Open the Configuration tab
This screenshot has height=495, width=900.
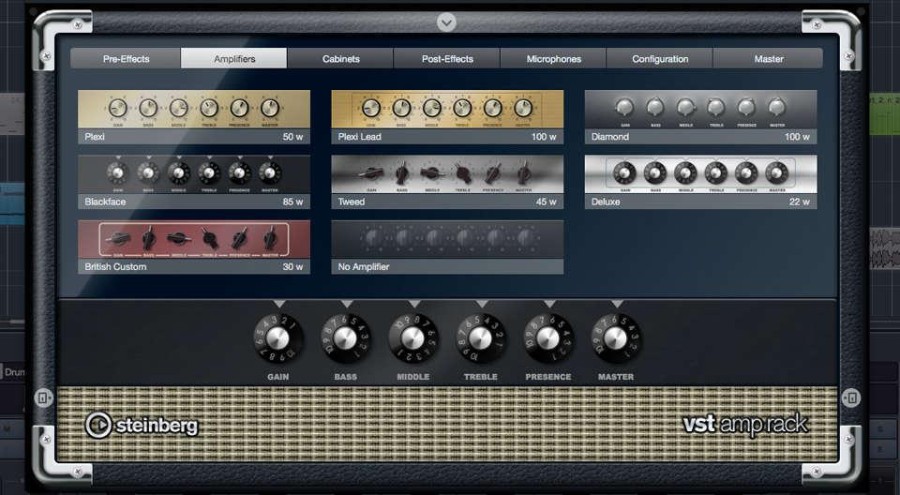pyautogui.click(x=660, y=59)
